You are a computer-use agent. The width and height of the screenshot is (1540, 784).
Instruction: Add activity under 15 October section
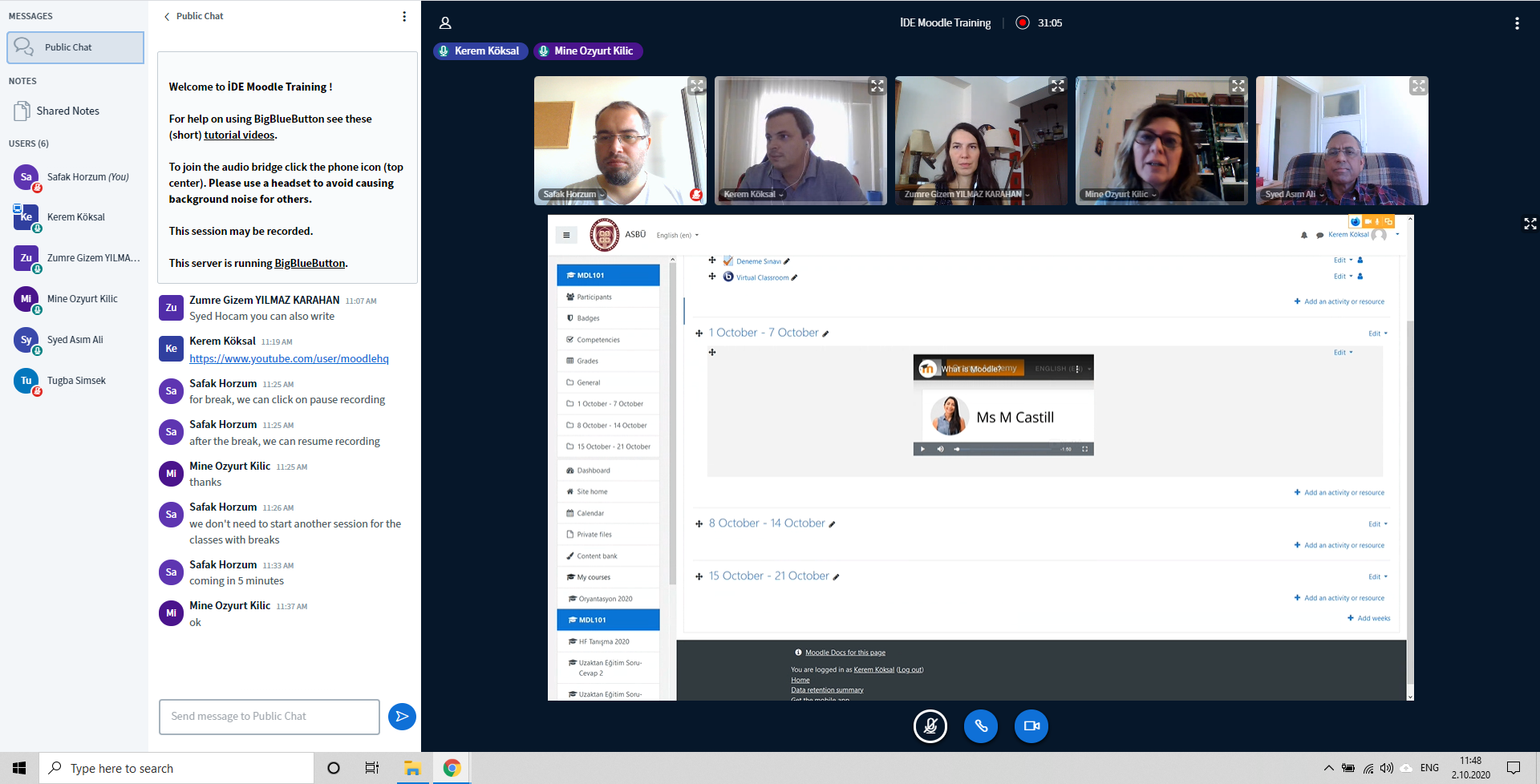[x=1339, y=598]
